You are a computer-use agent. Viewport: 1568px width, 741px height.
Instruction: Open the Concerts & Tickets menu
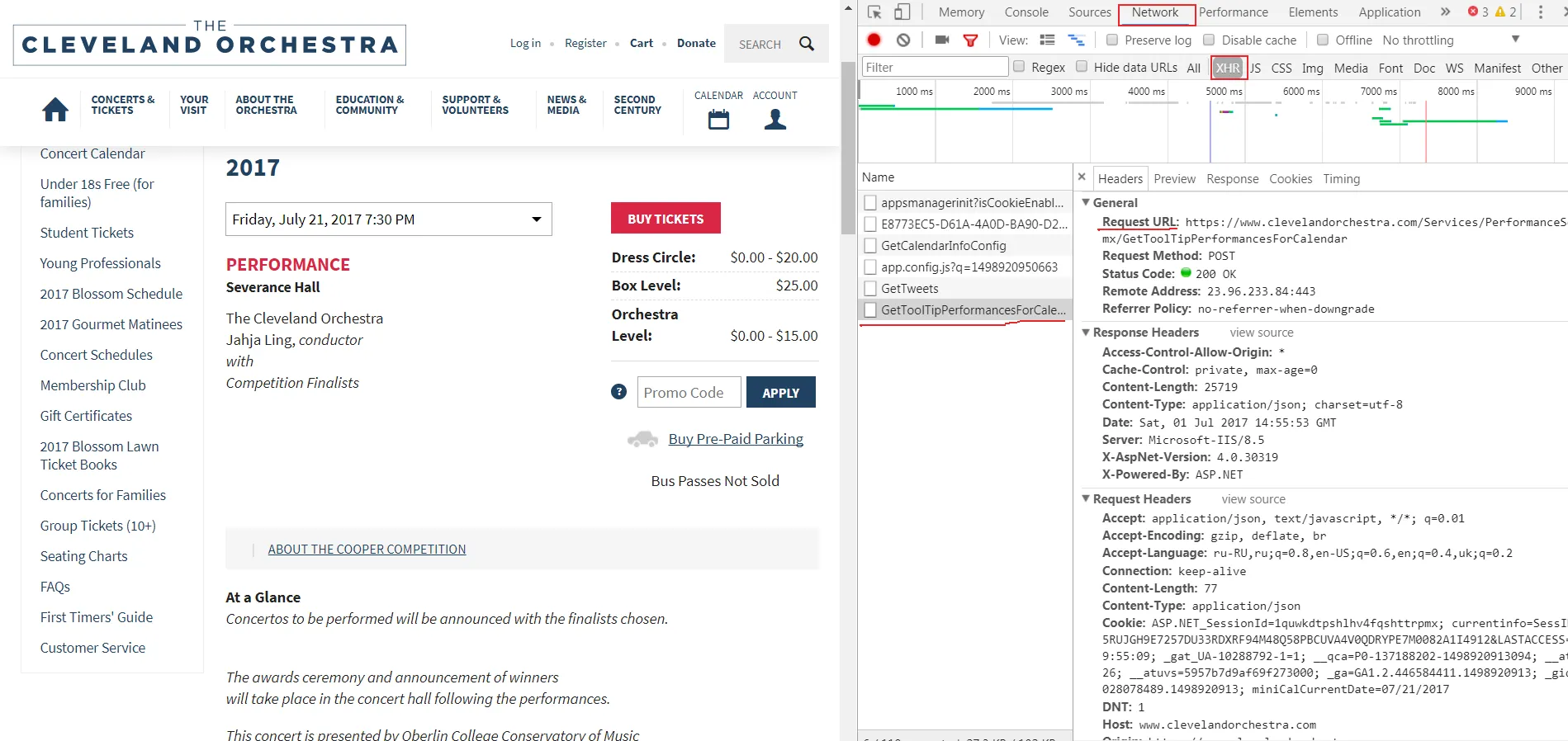(123, 105)
